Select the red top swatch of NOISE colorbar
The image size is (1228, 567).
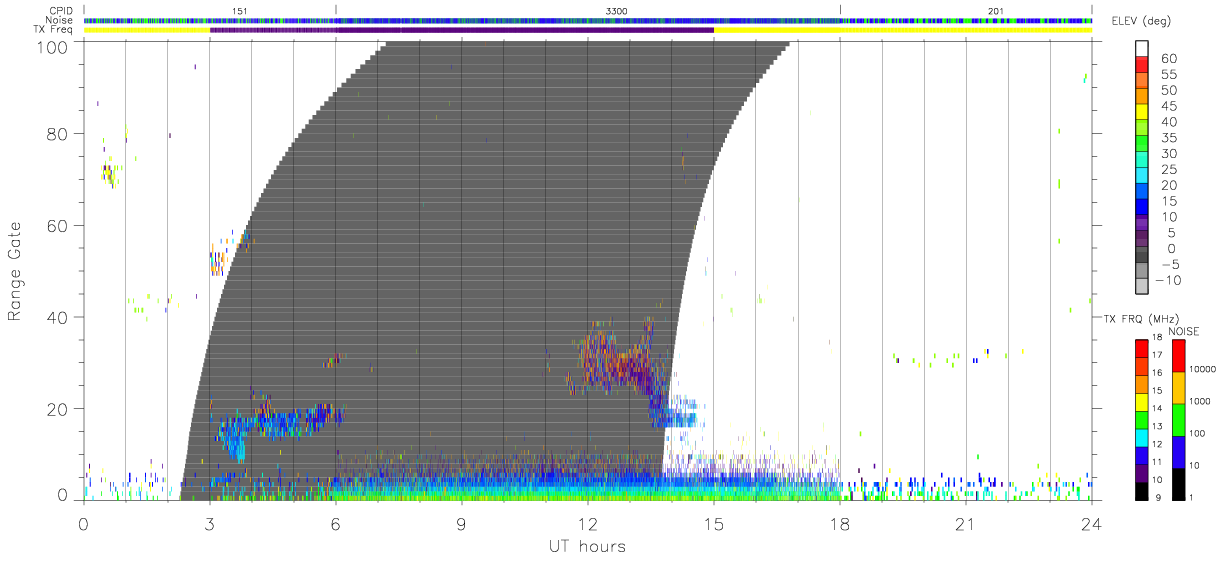point(1178,356)
